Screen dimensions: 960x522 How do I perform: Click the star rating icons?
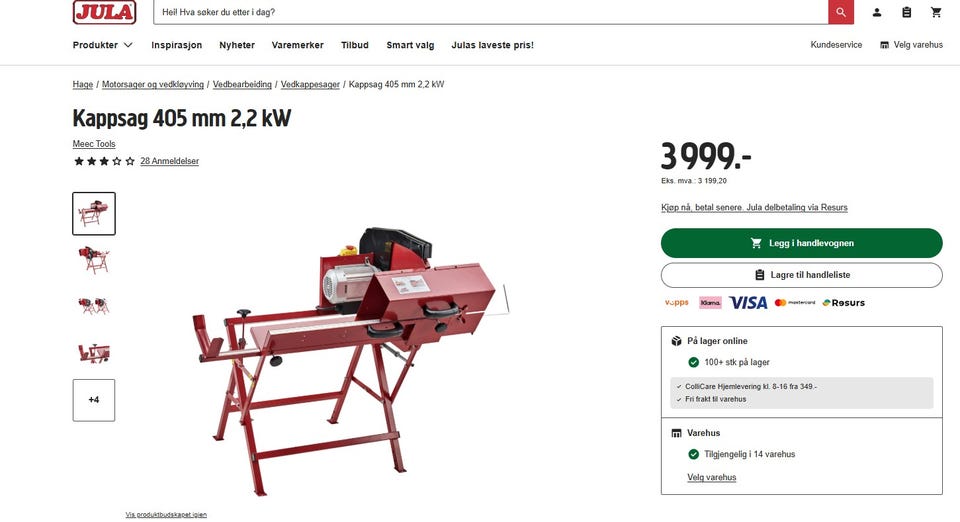(104, 161)
